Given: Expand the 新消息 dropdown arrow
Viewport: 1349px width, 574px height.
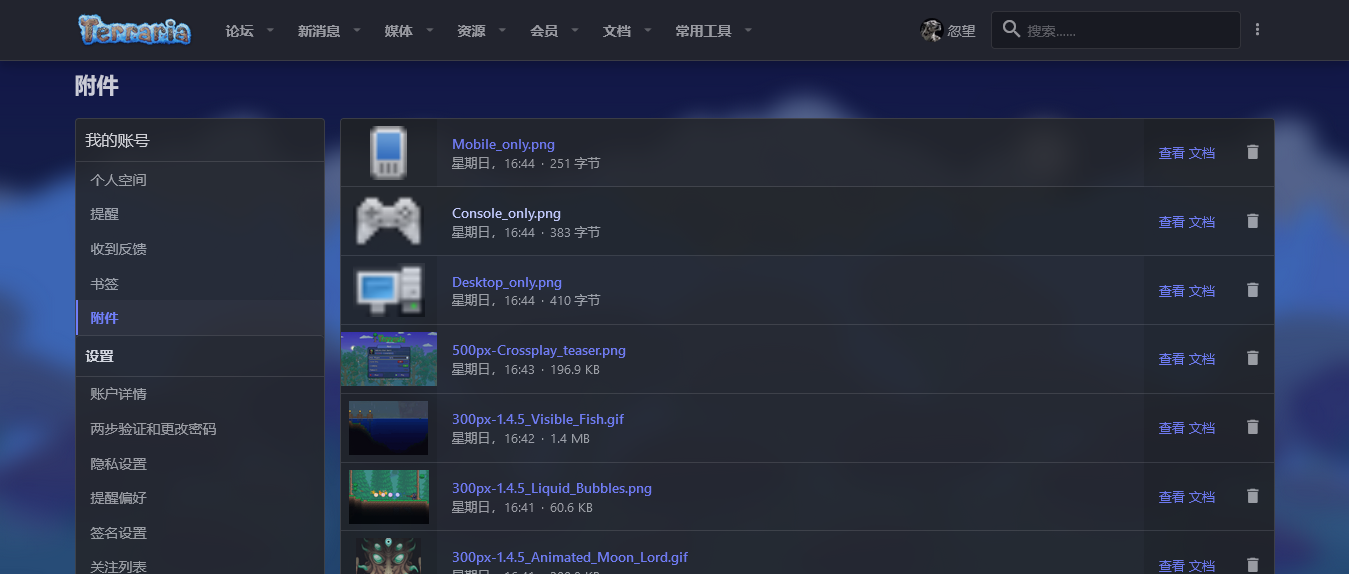Looking at the screenshot, I should click(x=357, y=31).
